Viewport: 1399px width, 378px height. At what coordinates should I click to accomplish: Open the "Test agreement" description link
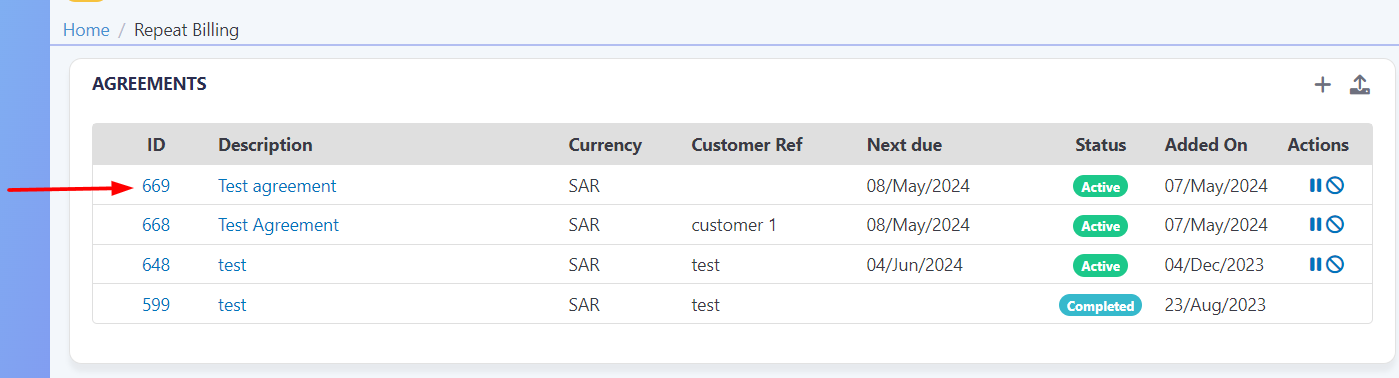[277, 186]
